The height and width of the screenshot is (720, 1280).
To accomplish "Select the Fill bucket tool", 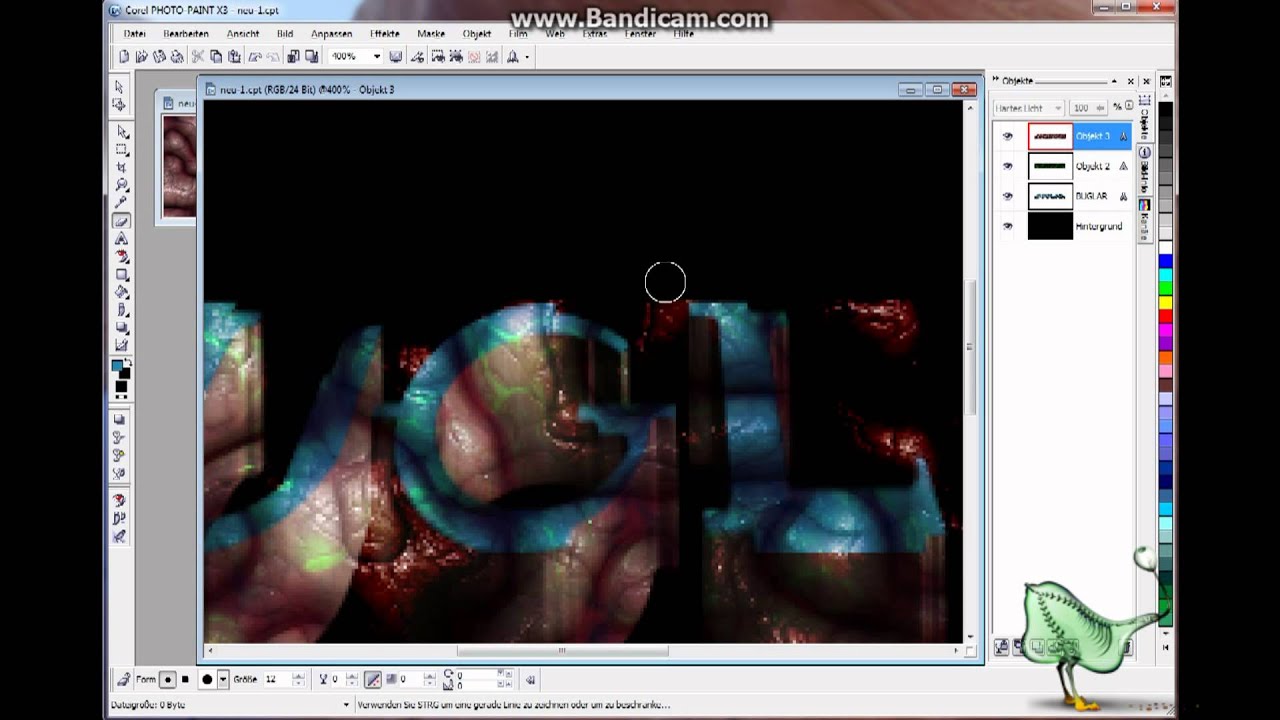I will [x=122, y=292].
